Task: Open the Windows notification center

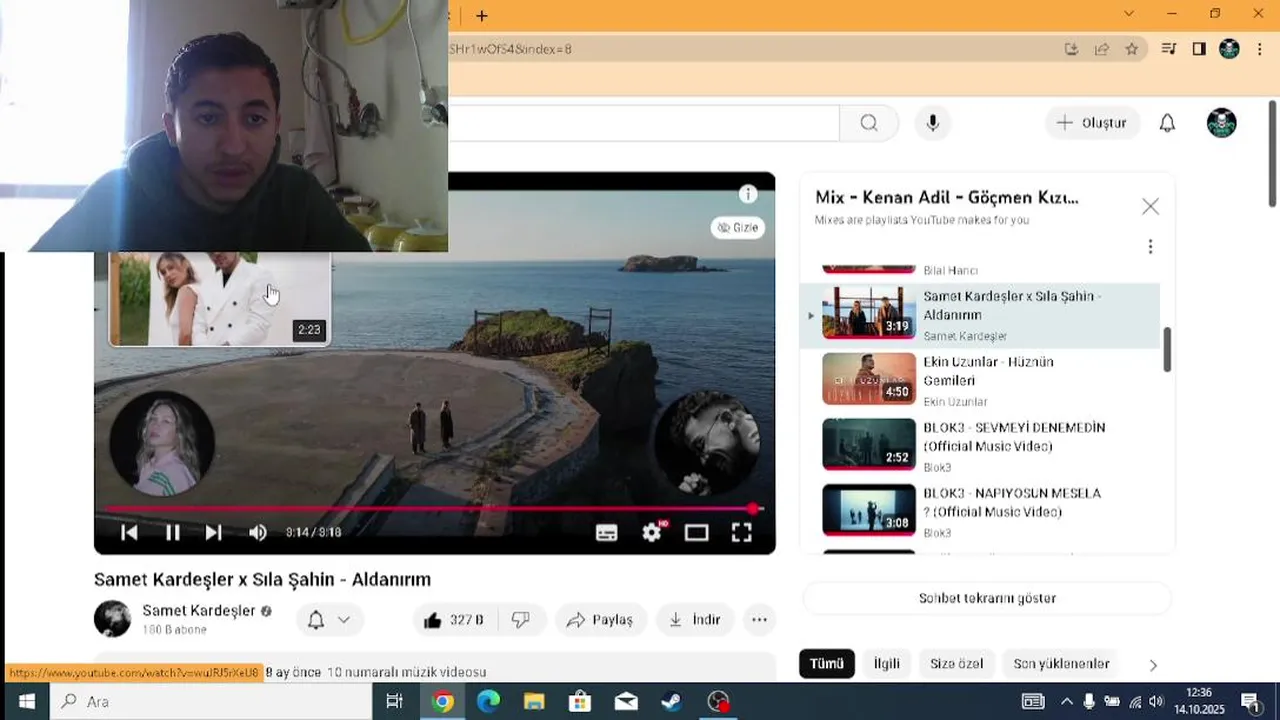Action: [1250, 701]
